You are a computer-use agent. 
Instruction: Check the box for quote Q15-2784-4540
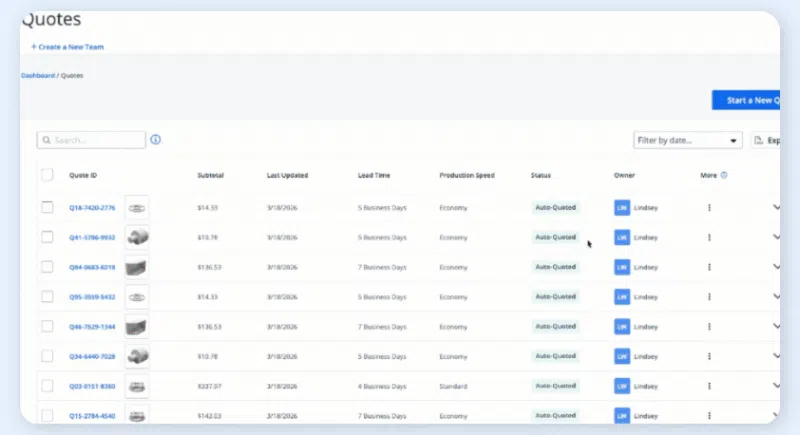[x=47, y=415]
